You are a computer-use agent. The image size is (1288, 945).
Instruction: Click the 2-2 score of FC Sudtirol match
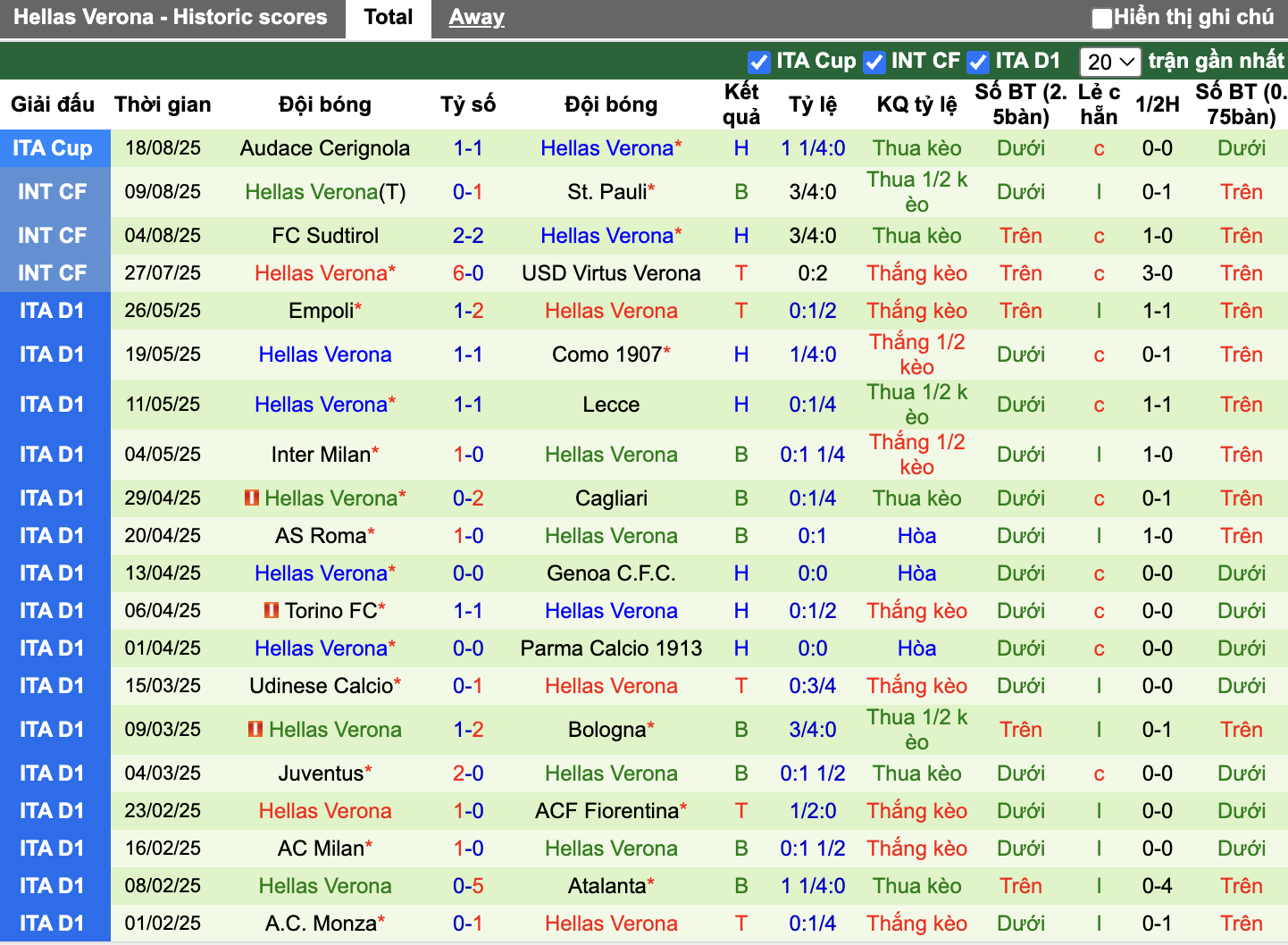(x=468, y=236)
